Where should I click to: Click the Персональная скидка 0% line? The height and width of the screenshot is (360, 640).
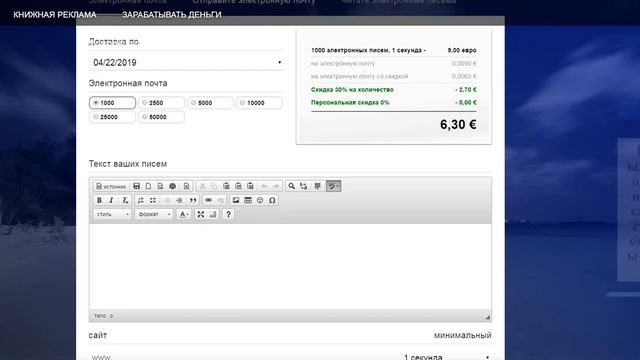click(x=393, y=102)
